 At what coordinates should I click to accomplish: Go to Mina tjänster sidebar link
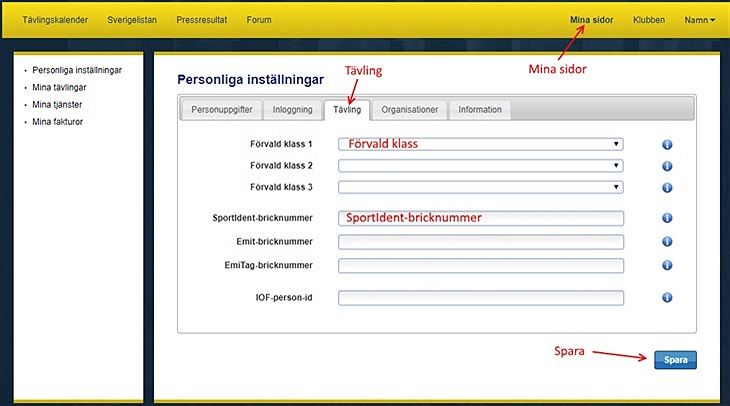click(57, 105)
